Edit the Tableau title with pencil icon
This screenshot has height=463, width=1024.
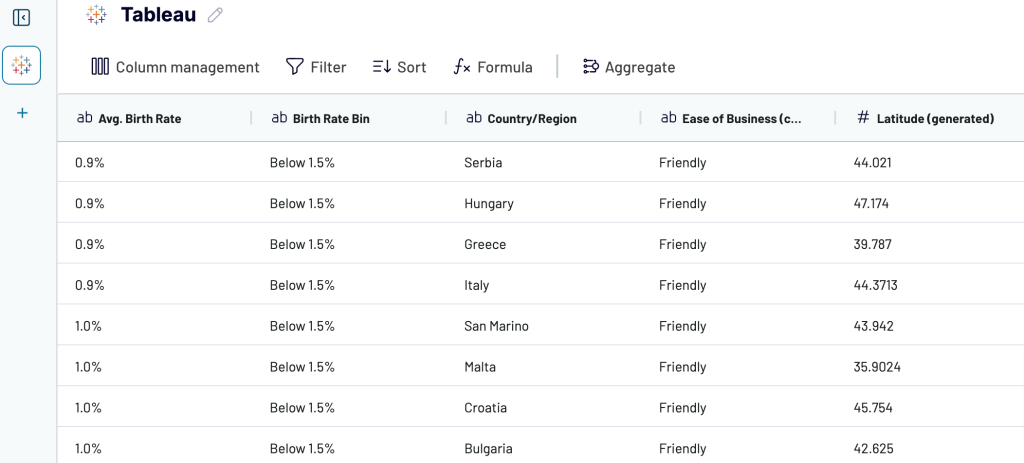(x=215, y=15)
